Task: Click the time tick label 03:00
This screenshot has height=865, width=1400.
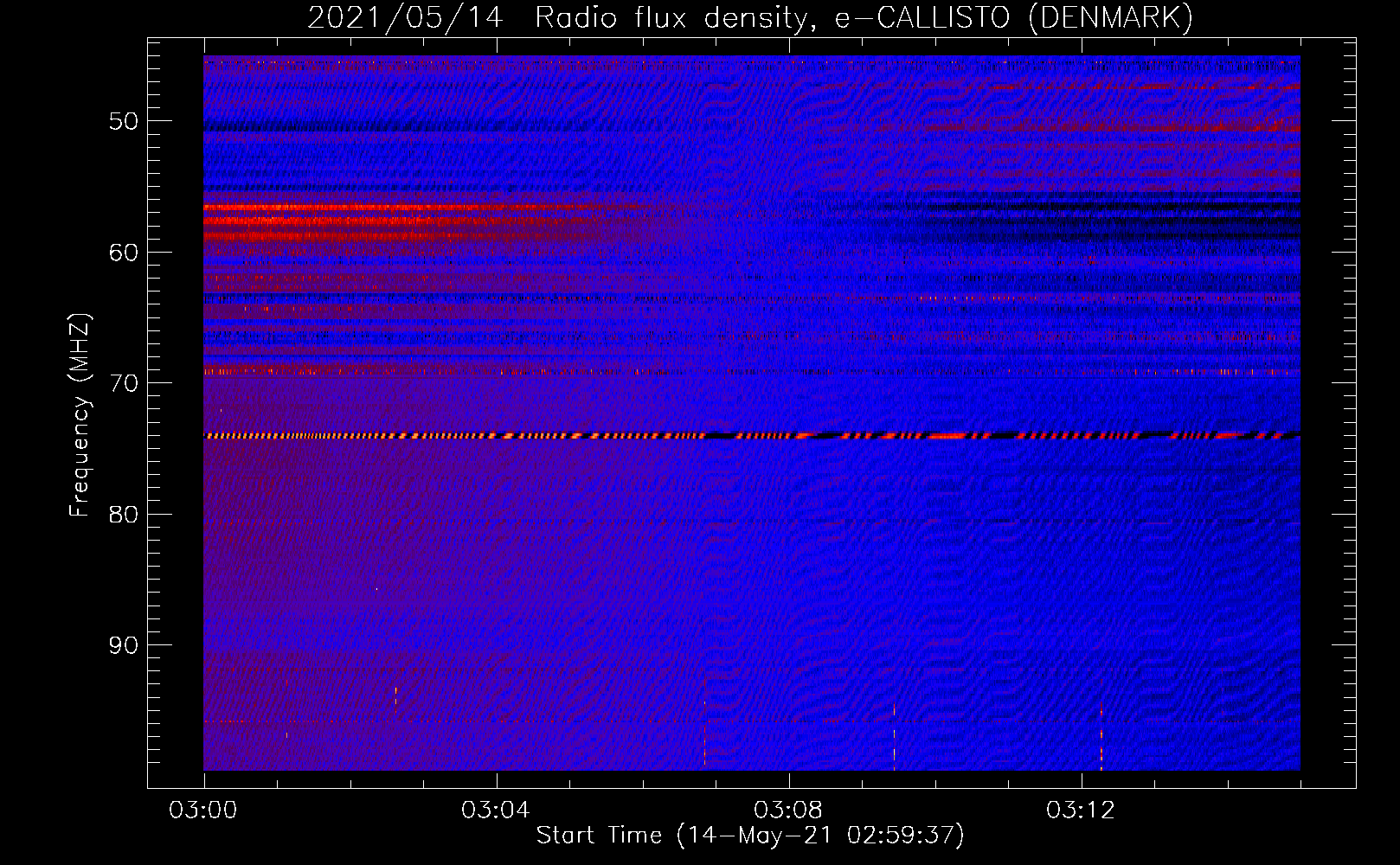Action: (x=203, y=811)
